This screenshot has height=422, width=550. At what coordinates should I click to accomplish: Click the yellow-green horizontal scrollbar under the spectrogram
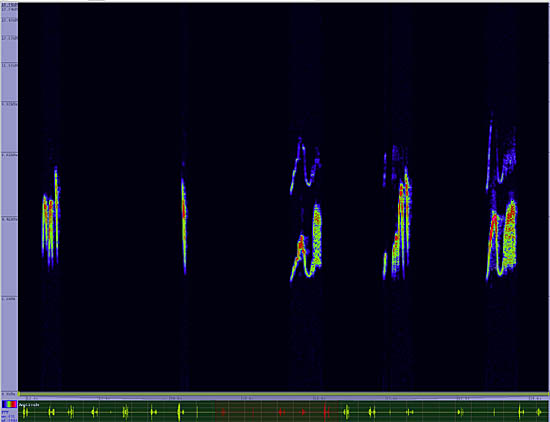pyautogui.click(x=283, y=394)
